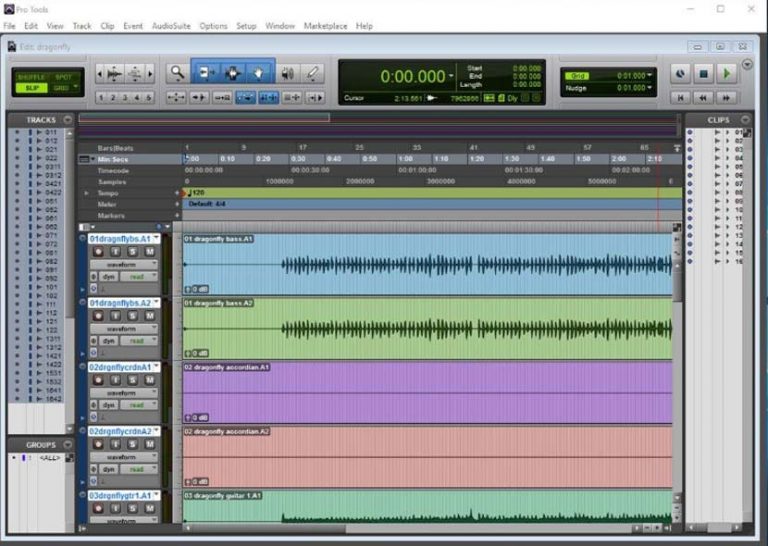The width and height of the screenshot is (768, 546).
Task: Enable Spot edit mode
Action: (x=63, y=77)
